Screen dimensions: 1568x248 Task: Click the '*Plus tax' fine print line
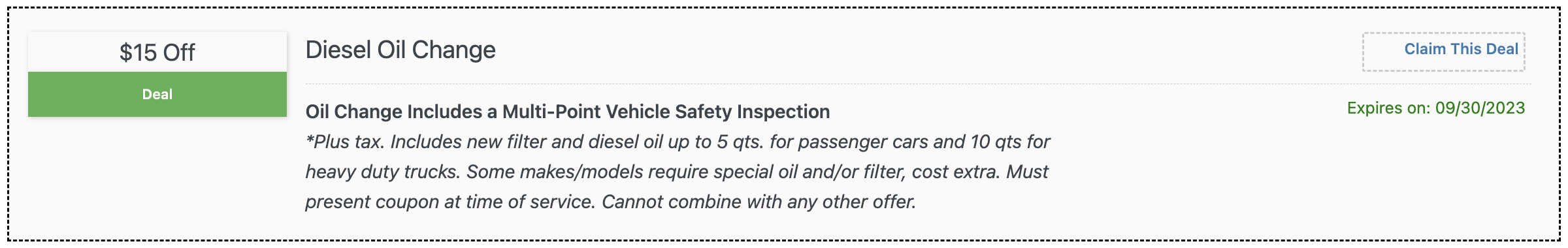coord(678,142)
